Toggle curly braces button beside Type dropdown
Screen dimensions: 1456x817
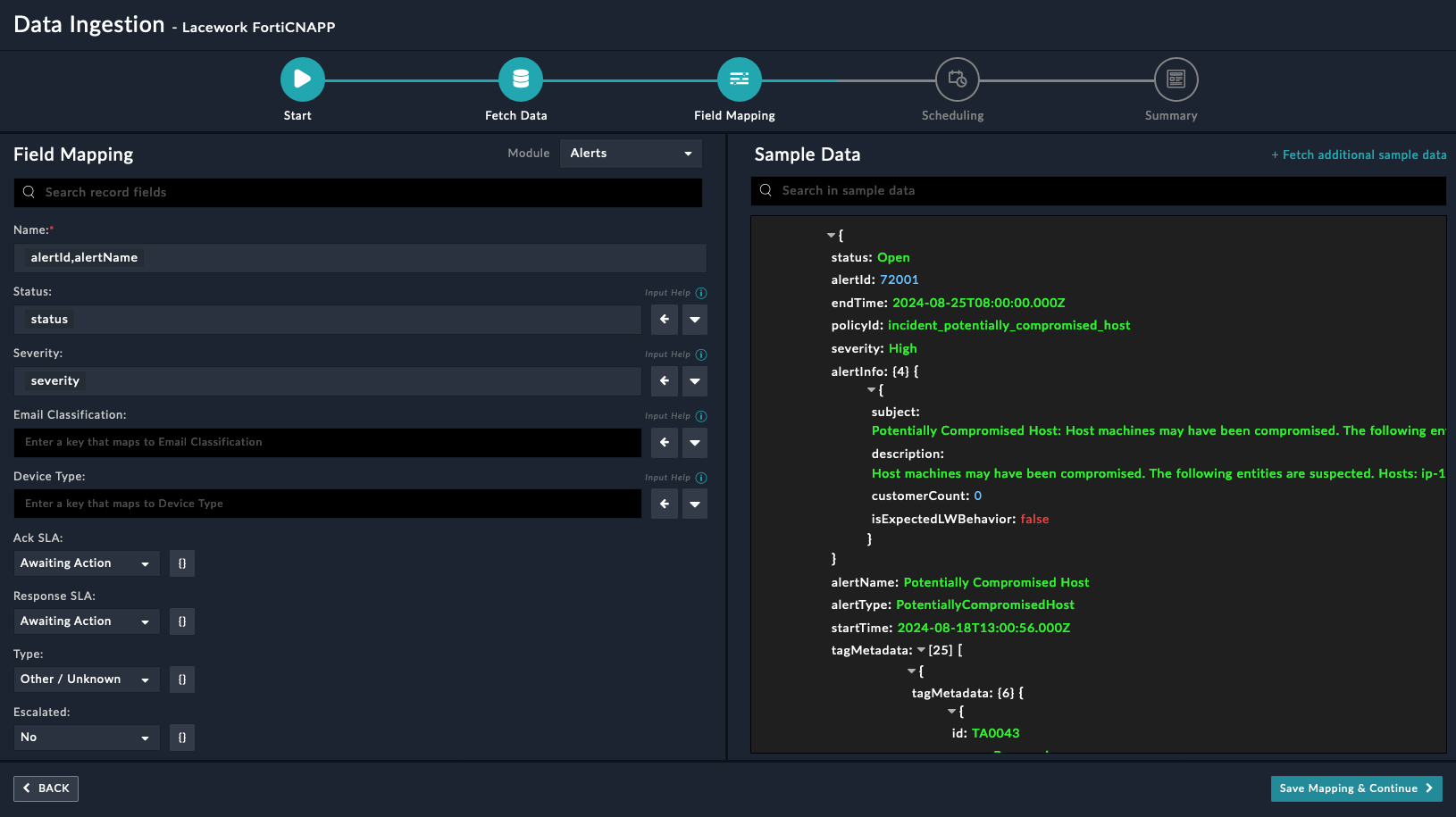tap(182, 679)
